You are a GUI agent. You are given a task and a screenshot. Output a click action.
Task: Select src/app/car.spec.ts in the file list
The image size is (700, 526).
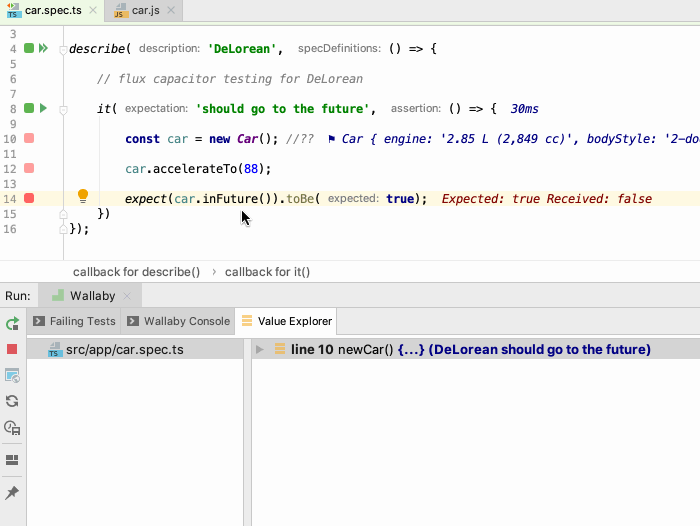click(x=135, y=349)
